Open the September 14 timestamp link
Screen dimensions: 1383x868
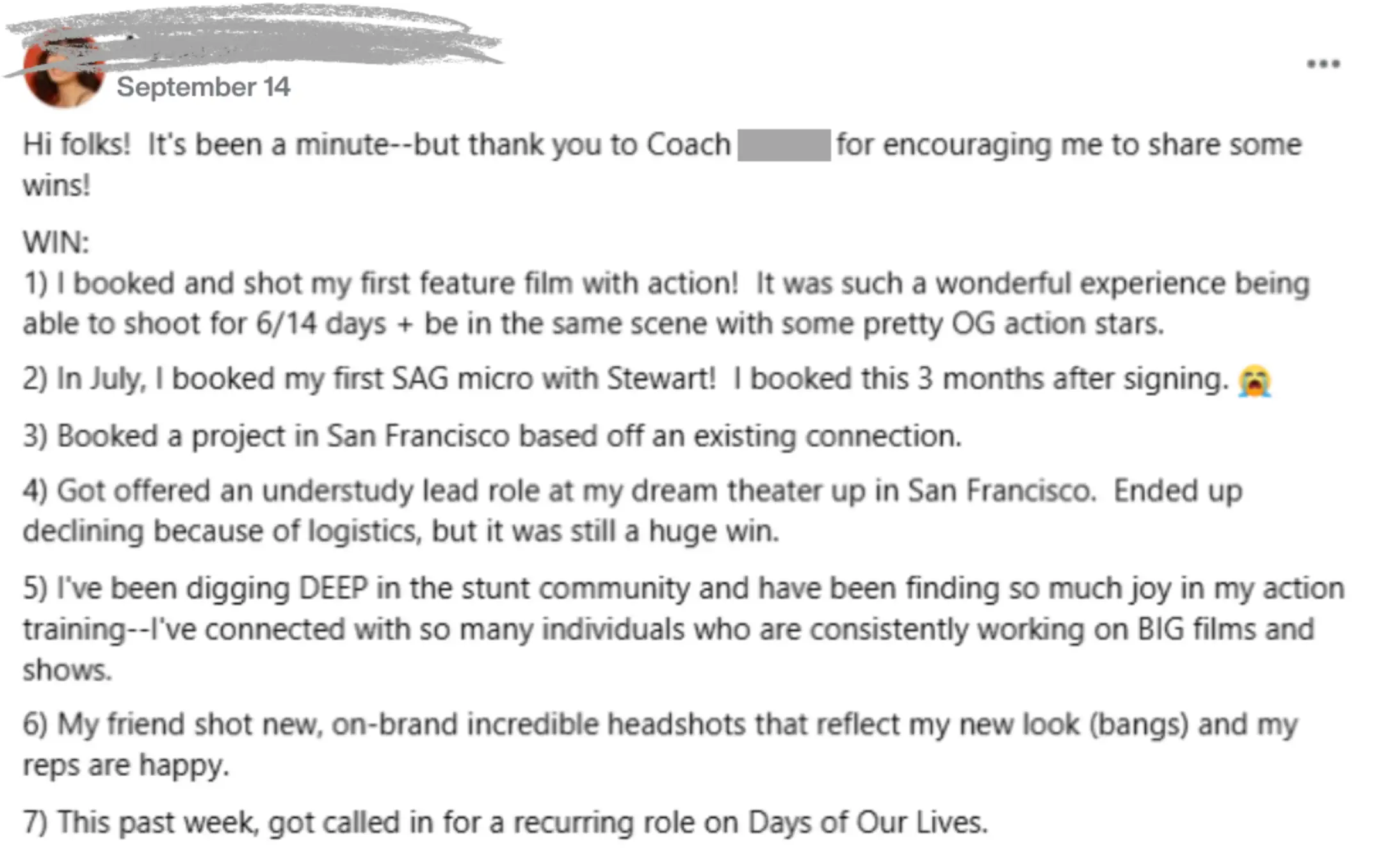(x=203, y=87)
